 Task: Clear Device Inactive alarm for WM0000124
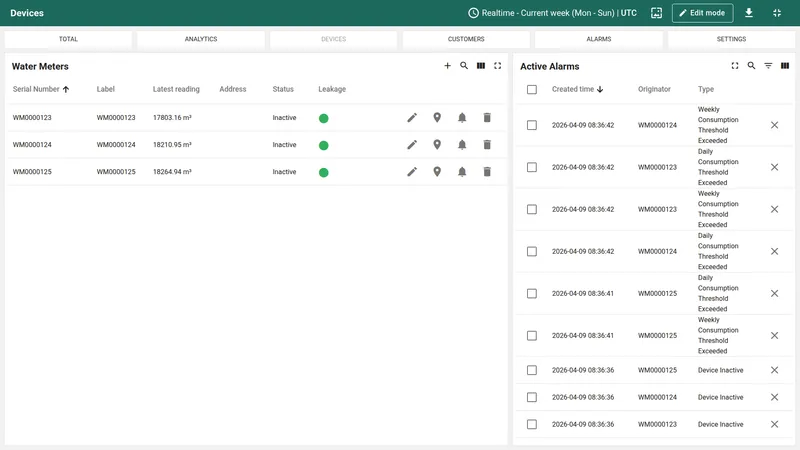click(x=774, y=397)
